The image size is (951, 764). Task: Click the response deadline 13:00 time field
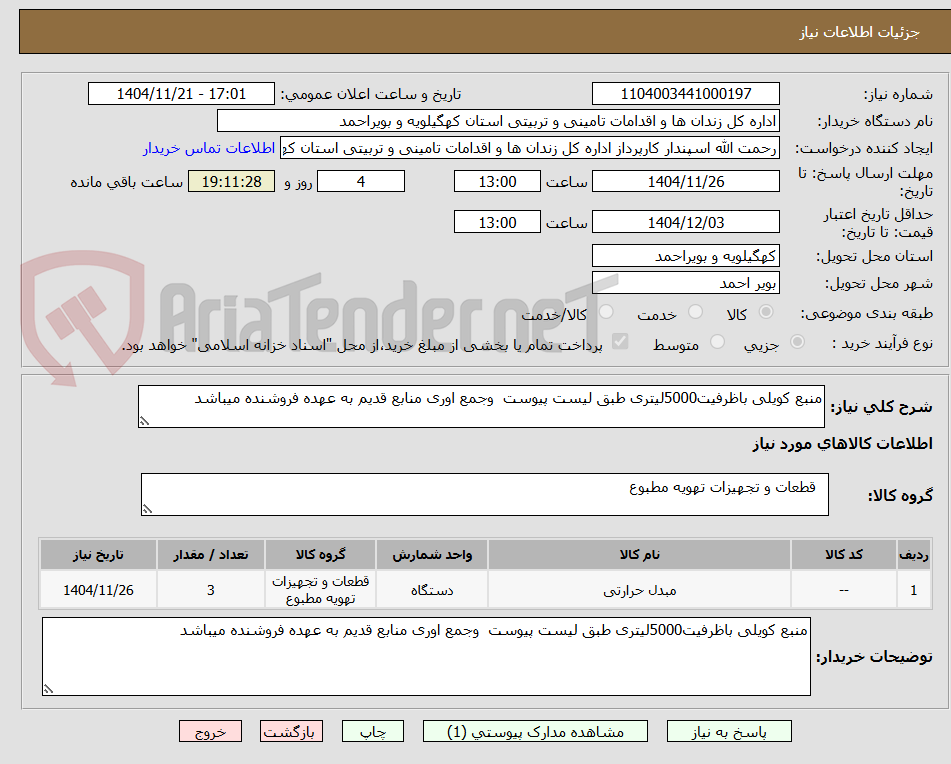pos(497,181)
